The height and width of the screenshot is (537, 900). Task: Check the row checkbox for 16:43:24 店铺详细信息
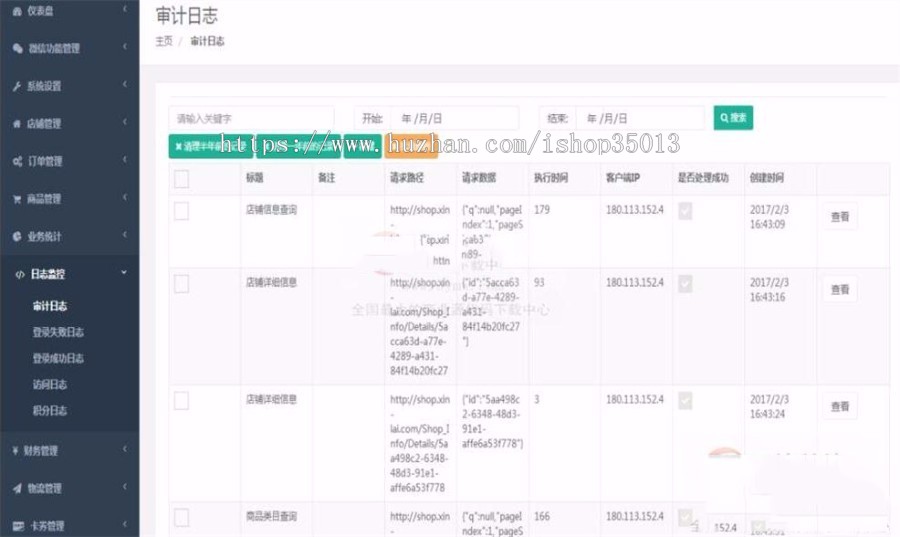(181, 400)
